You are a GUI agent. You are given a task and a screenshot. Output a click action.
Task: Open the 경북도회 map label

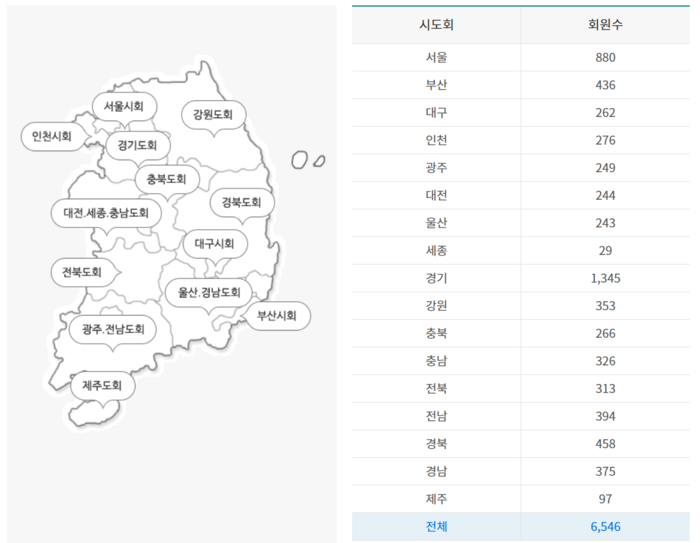242,203
